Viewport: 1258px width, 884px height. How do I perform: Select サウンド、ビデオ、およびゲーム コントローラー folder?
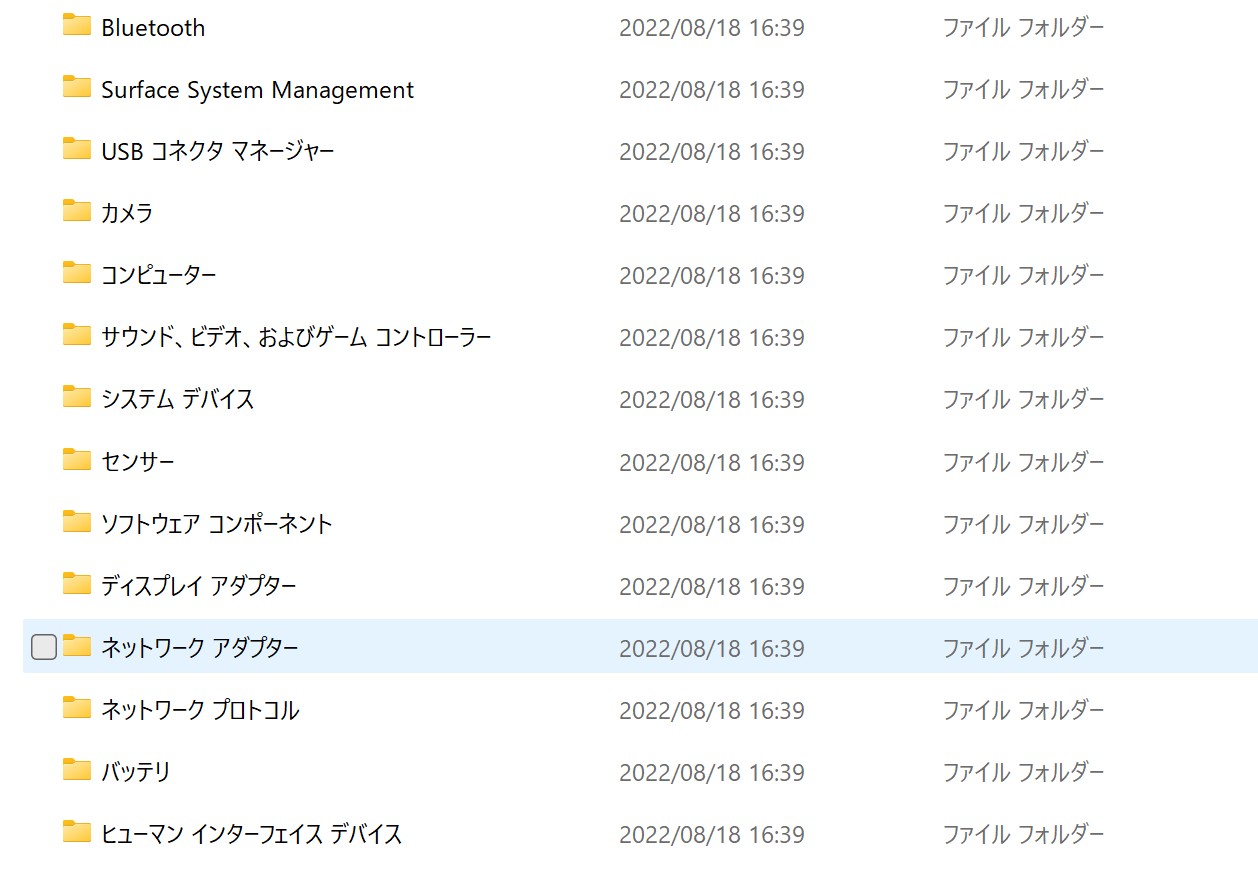pyautogui.click(x=296, y=337)
